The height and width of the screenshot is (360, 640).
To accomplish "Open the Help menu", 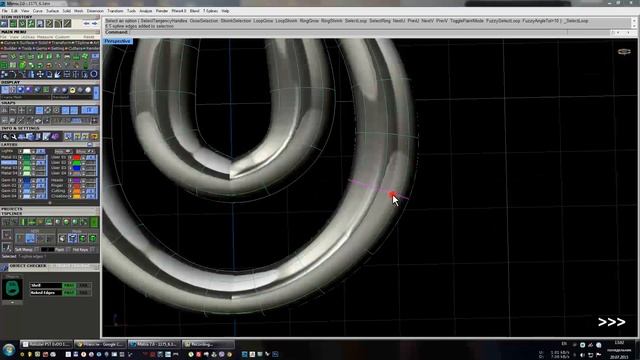I will [x=225, y=11].
